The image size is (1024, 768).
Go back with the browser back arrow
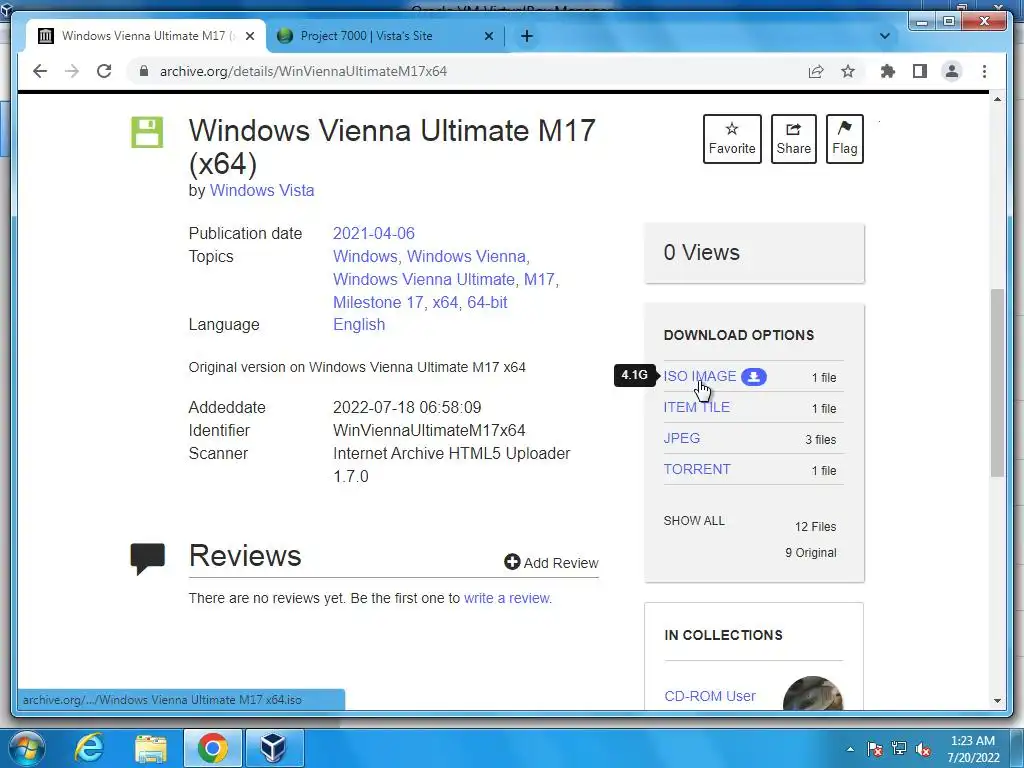point(40,71)
